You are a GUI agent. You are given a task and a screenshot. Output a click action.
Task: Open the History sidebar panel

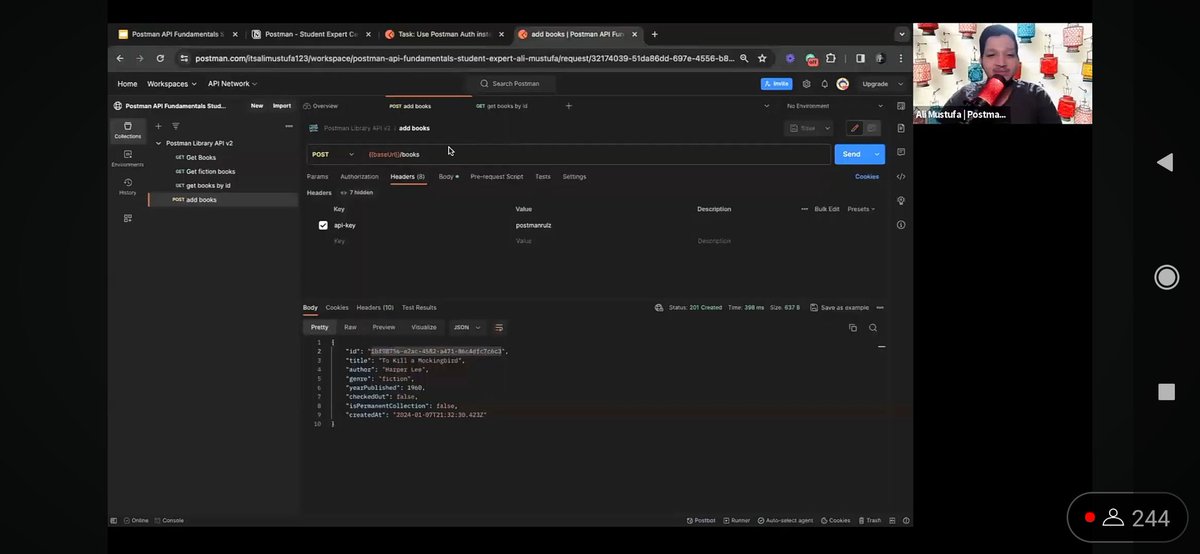click(128, 186)
